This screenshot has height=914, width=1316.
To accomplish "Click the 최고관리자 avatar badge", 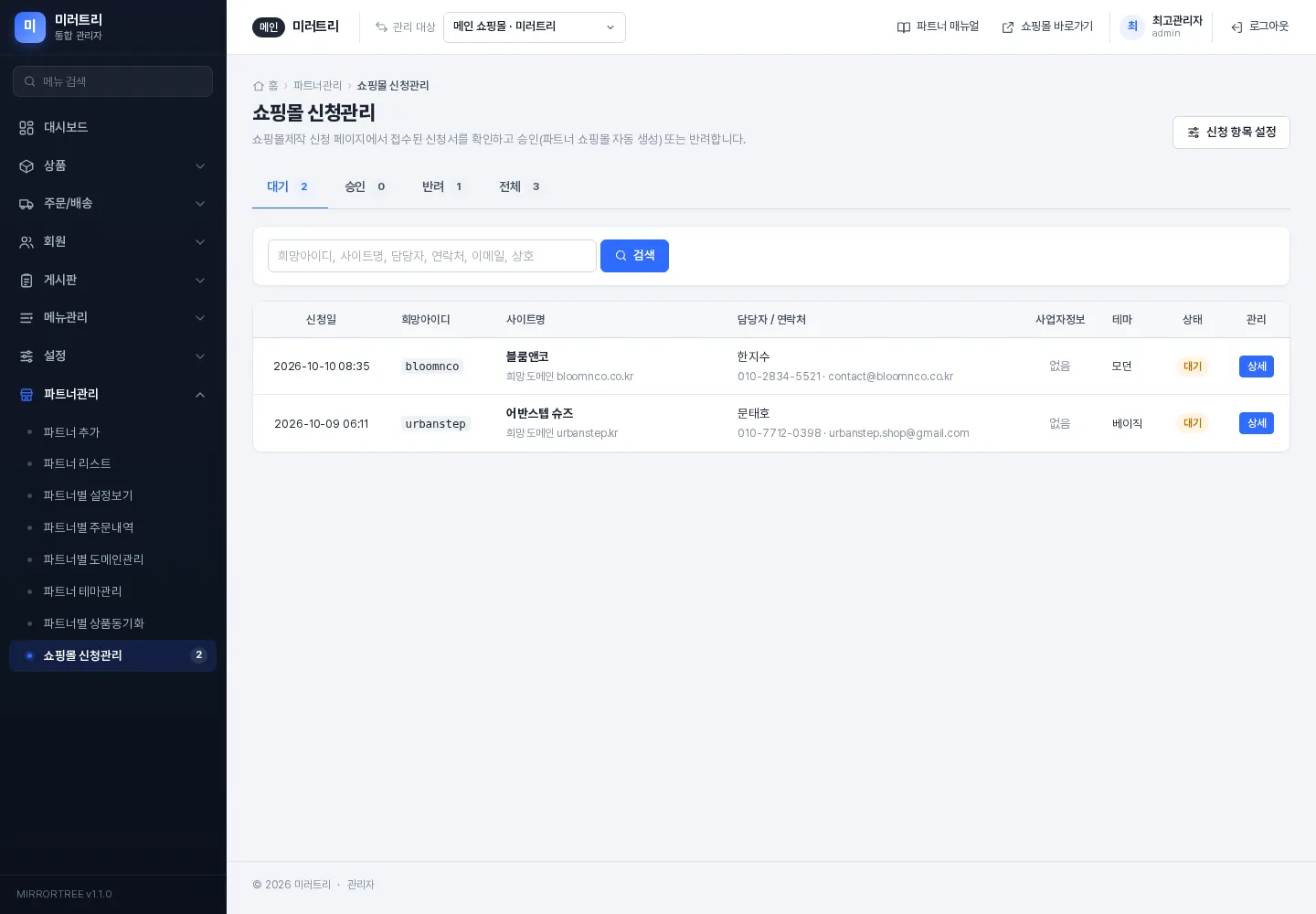I will coord(1132,27).
